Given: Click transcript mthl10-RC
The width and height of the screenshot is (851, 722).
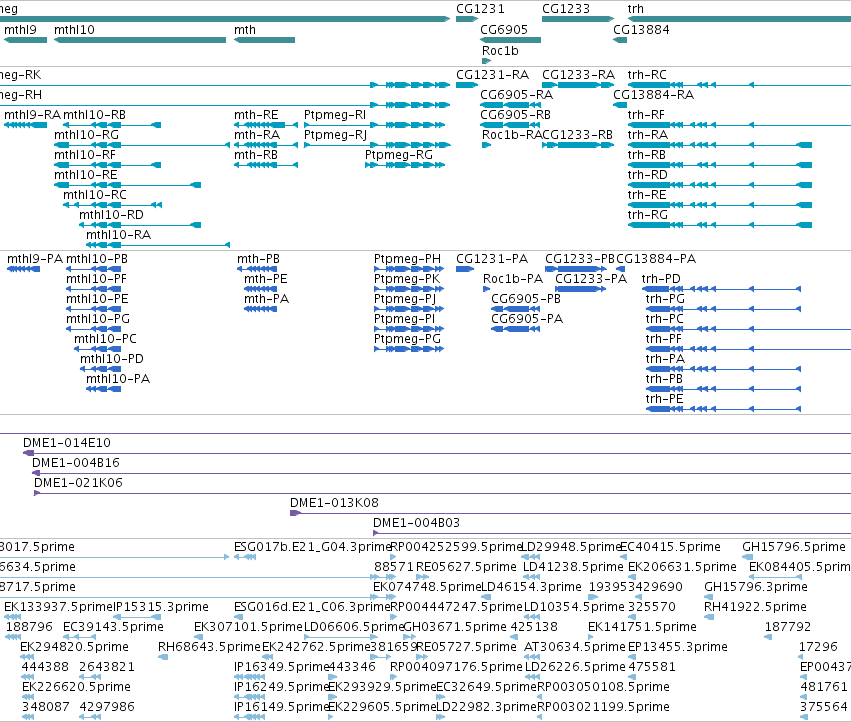Looking at the screenshot, I should (94, 195).
